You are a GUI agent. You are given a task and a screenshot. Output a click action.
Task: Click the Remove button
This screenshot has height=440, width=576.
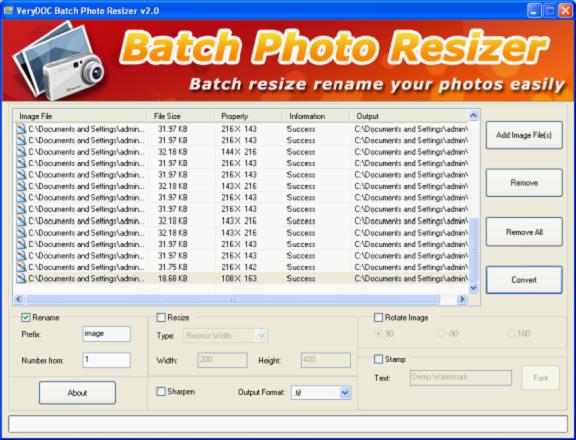pyautogui.click(x=524, y=183)
